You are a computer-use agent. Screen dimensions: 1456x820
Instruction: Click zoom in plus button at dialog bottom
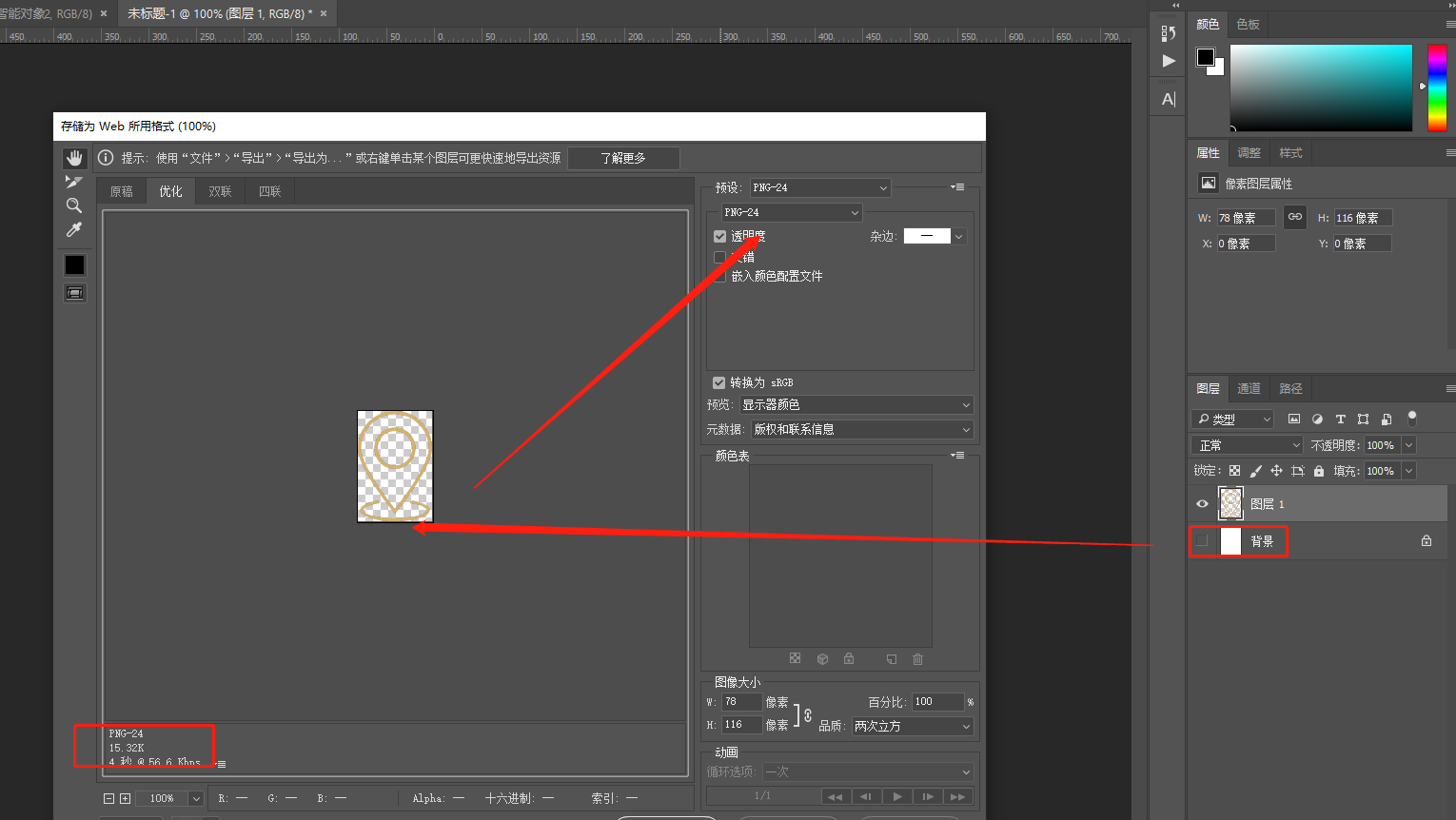click(x=125, y=798)
